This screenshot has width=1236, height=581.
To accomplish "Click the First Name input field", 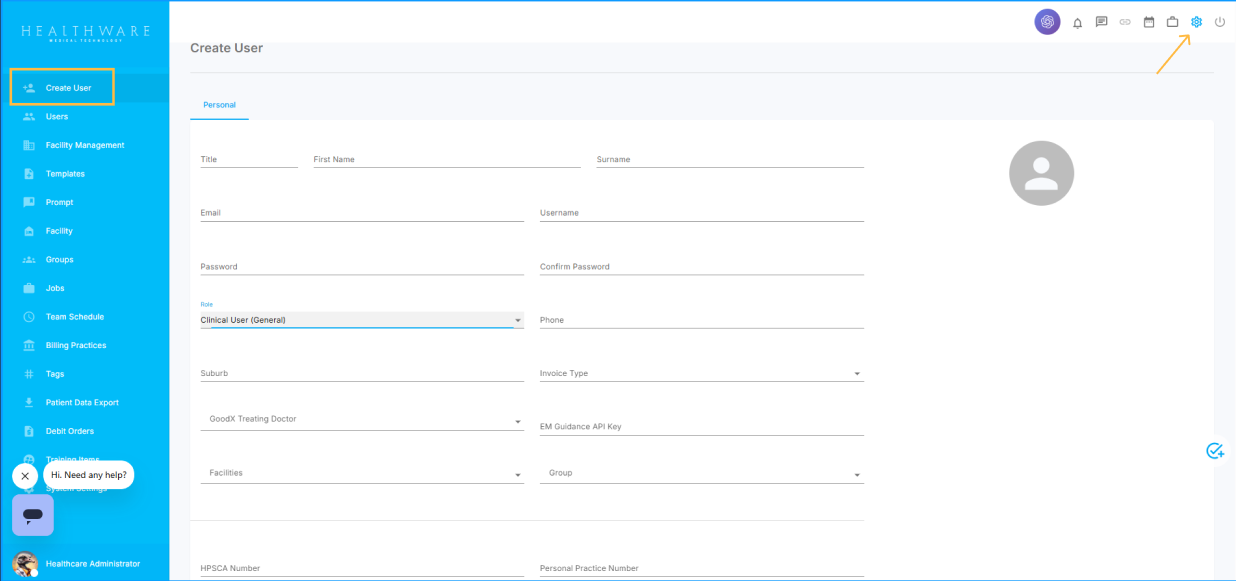I will 446,160.
